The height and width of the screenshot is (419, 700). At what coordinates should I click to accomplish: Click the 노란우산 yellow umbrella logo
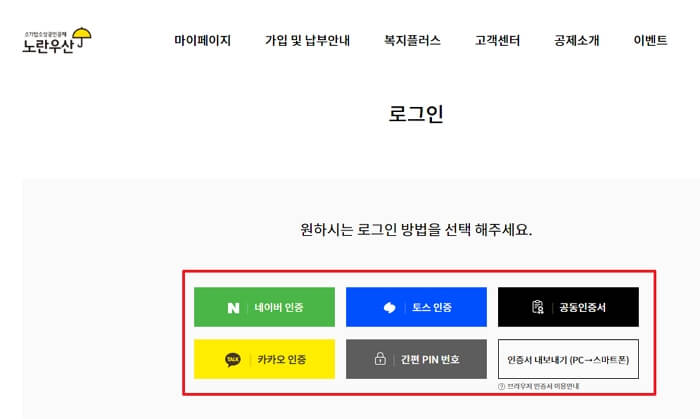[57, 41]
